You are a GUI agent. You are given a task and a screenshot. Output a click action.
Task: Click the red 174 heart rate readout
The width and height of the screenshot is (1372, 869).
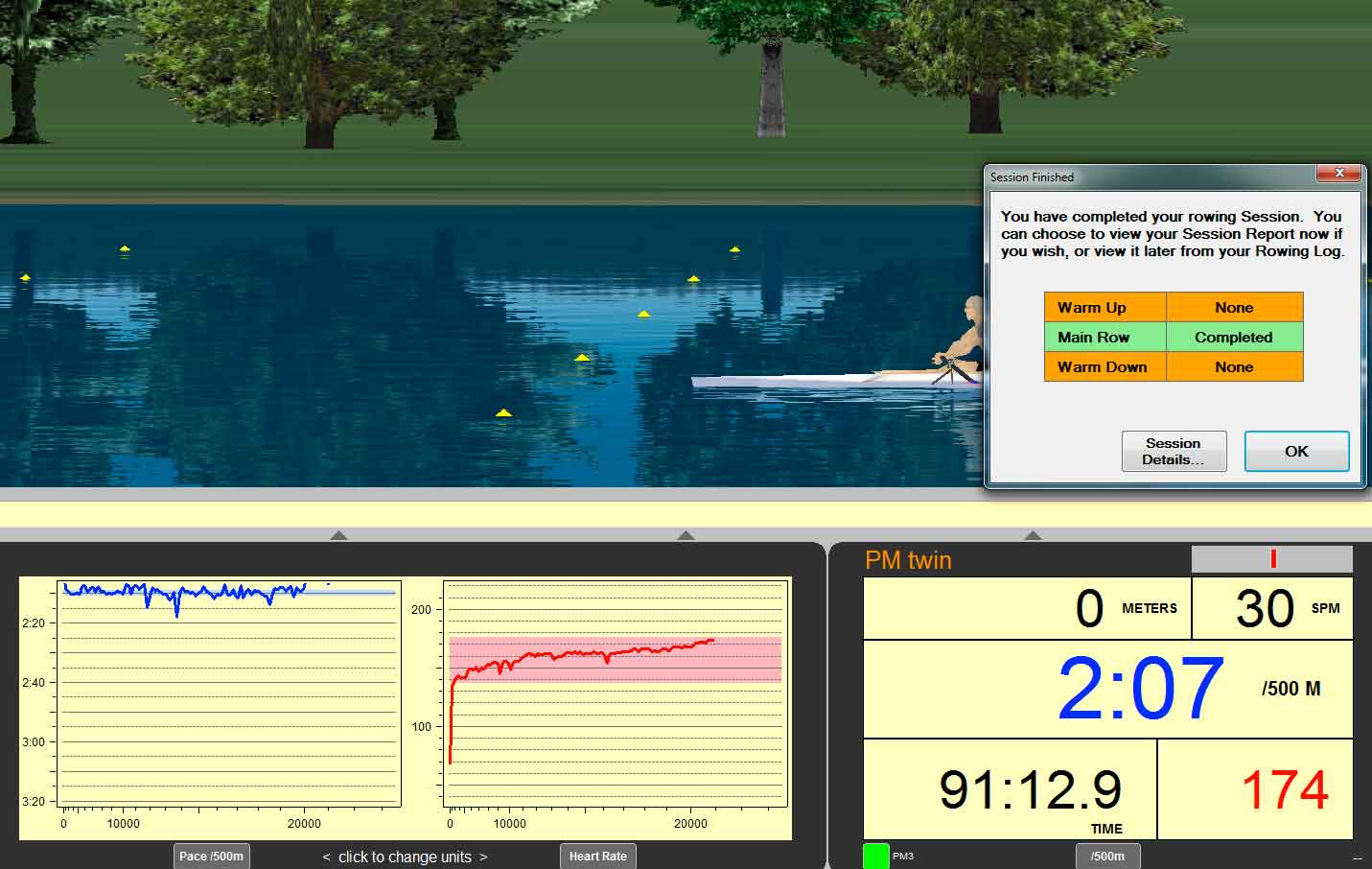click(x=1286, y=788)
